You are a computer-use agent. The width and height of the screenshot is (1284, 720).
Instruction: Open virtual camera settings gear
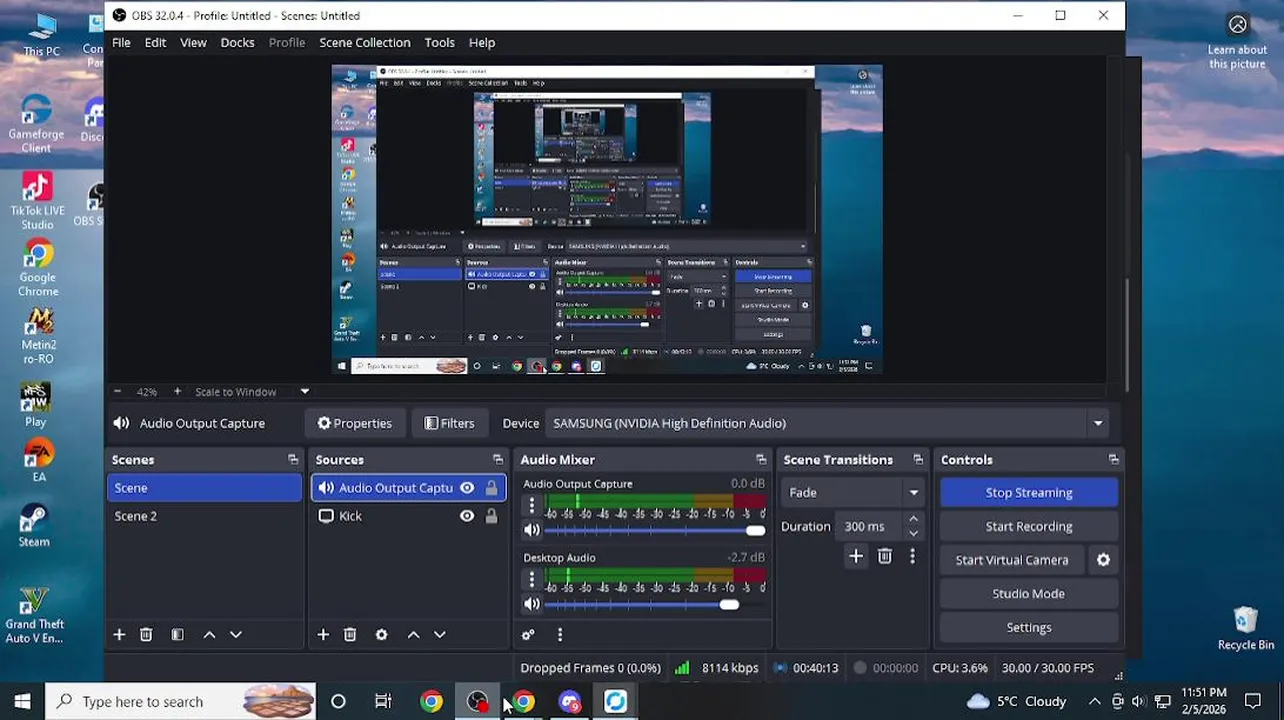[x=1103, y=560]
